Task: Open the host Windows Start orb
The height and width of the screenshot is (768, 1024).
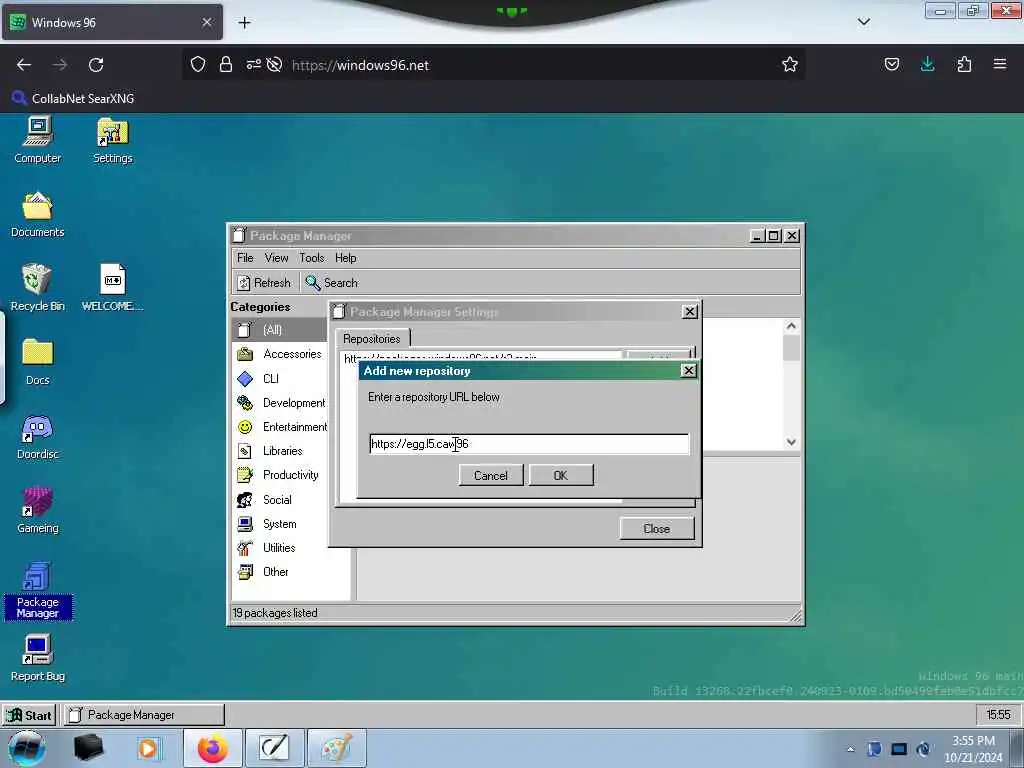Action: pos(27,748)
